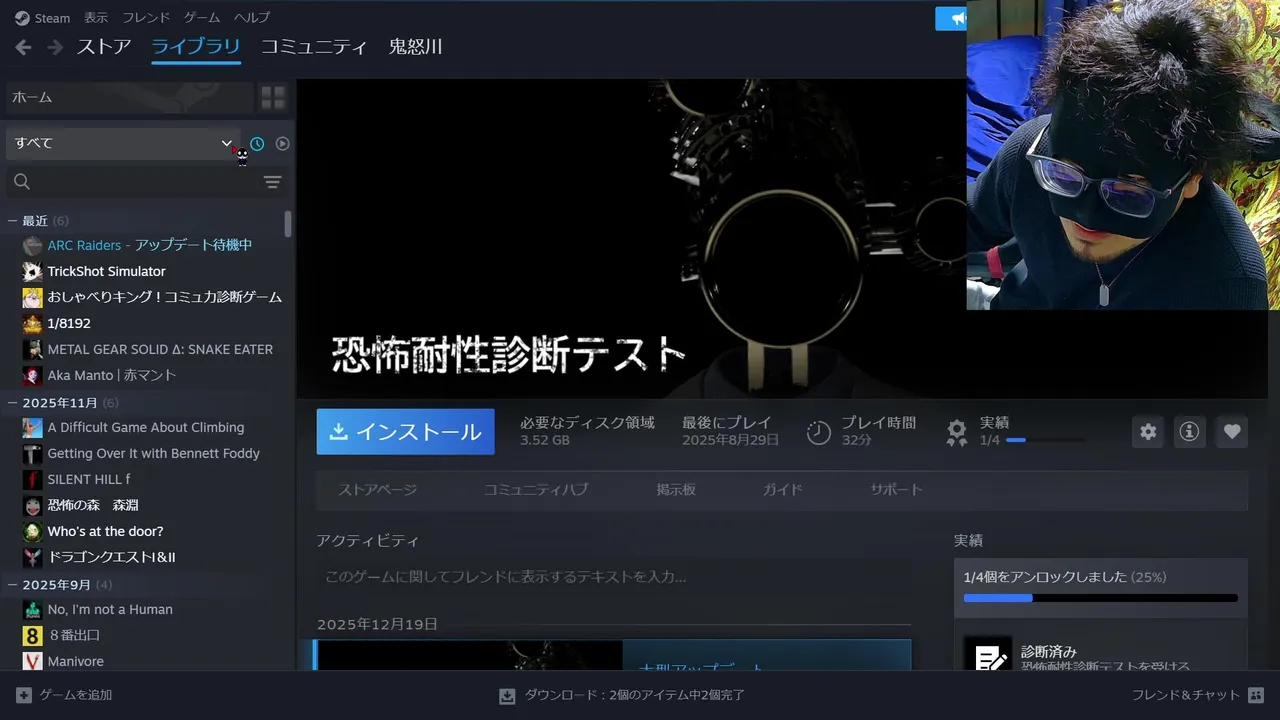
Task: Expand the すべて filter dropdown
Action: tap(123, 143)
